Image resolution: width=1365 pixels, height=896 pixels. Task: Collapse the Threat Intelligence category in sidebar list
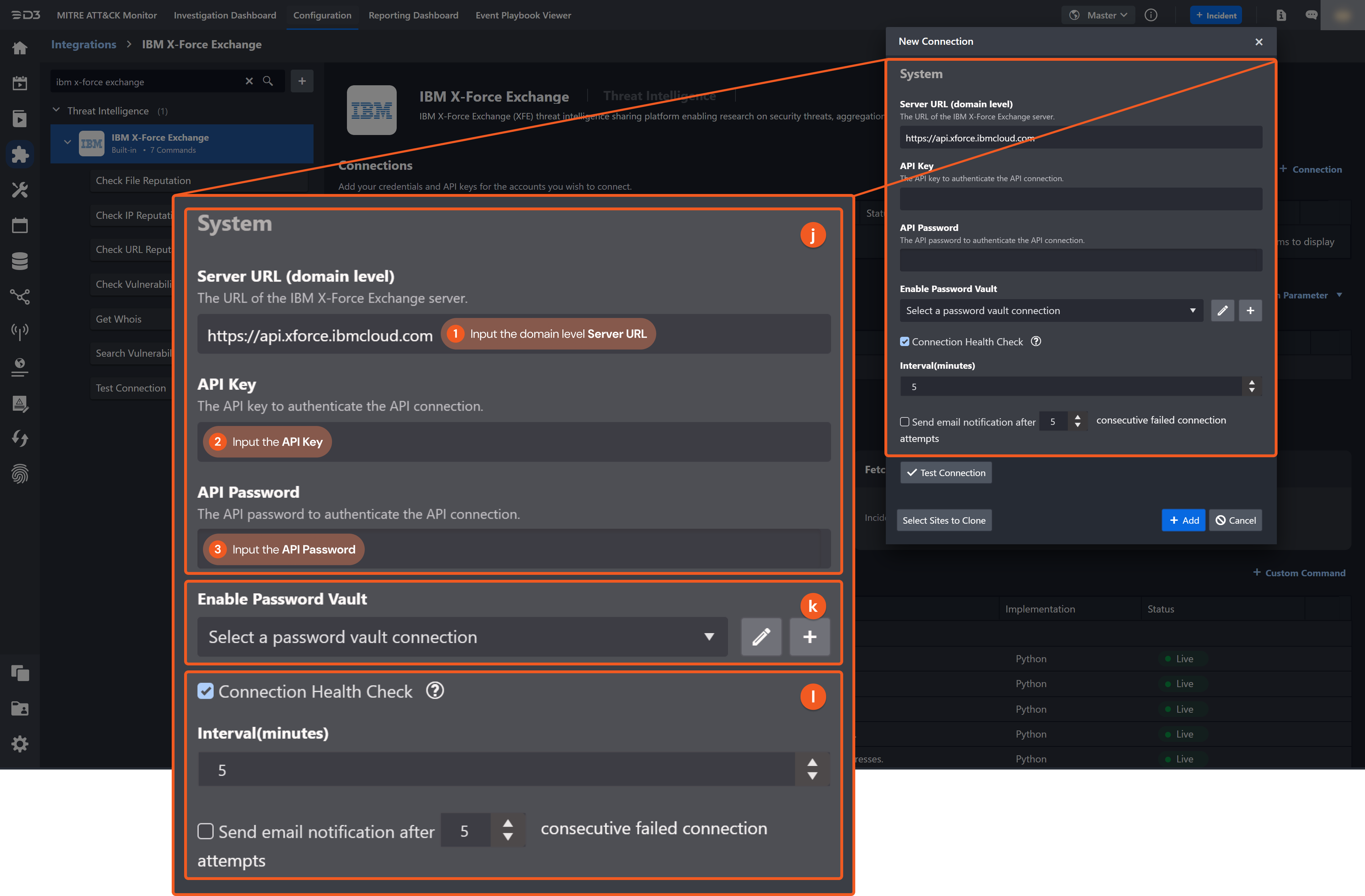56,110
